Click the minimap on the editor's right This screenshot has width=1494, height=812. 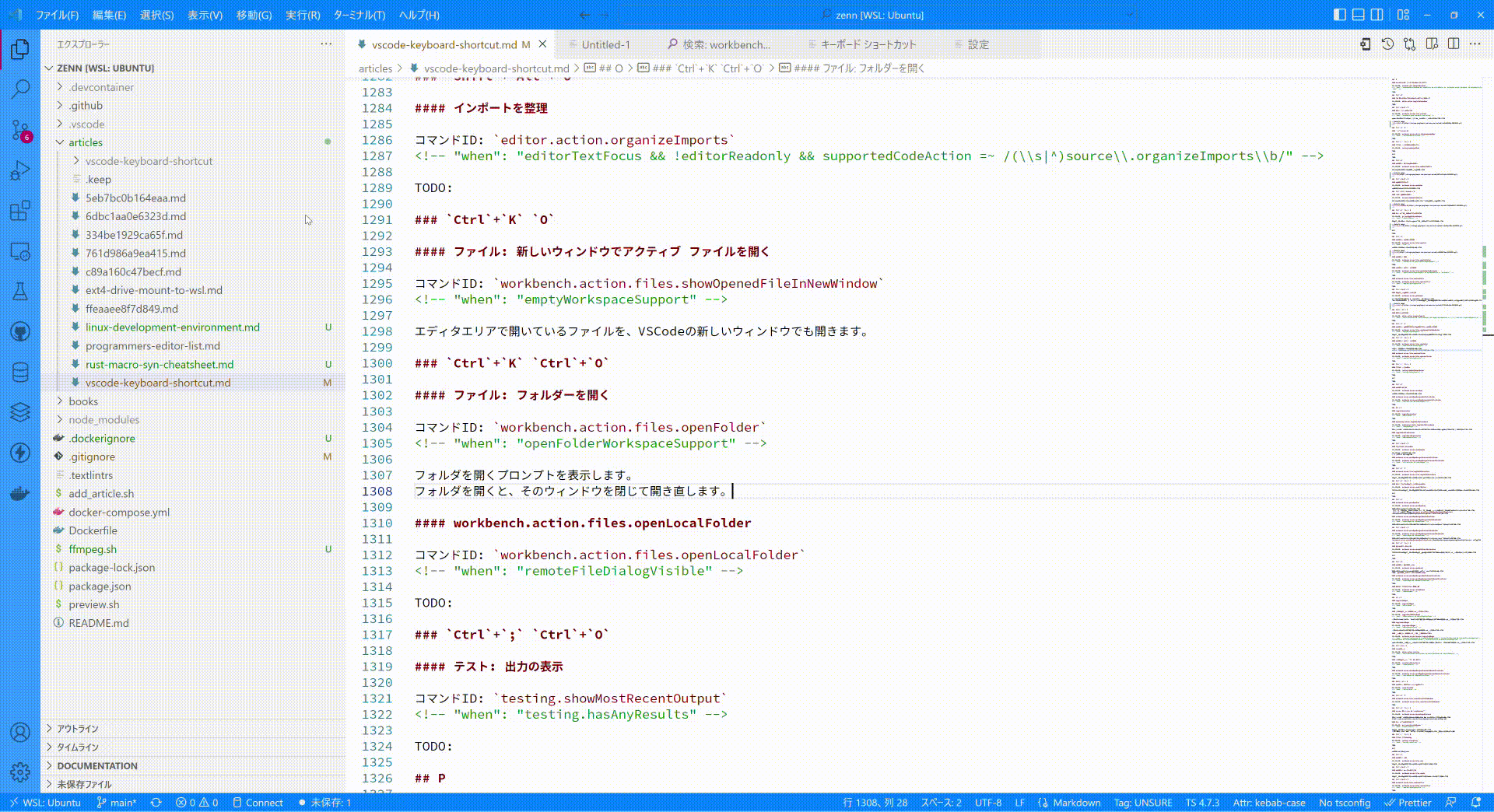point(1436,434)
